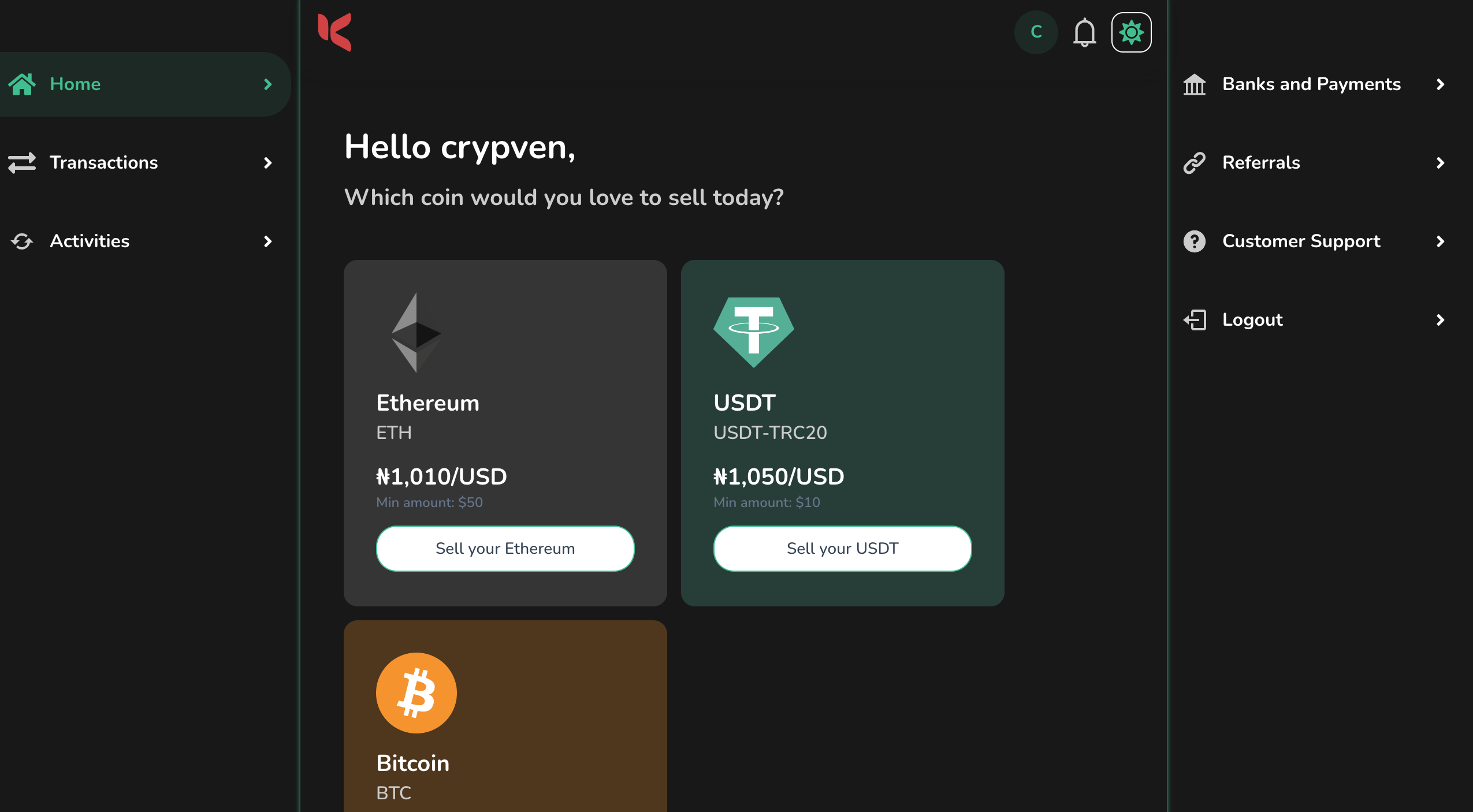Click the question mark Customer Support icon
Image resolution: width=1473 pixels, height=812 pixels.
(x=1195, y=241)
